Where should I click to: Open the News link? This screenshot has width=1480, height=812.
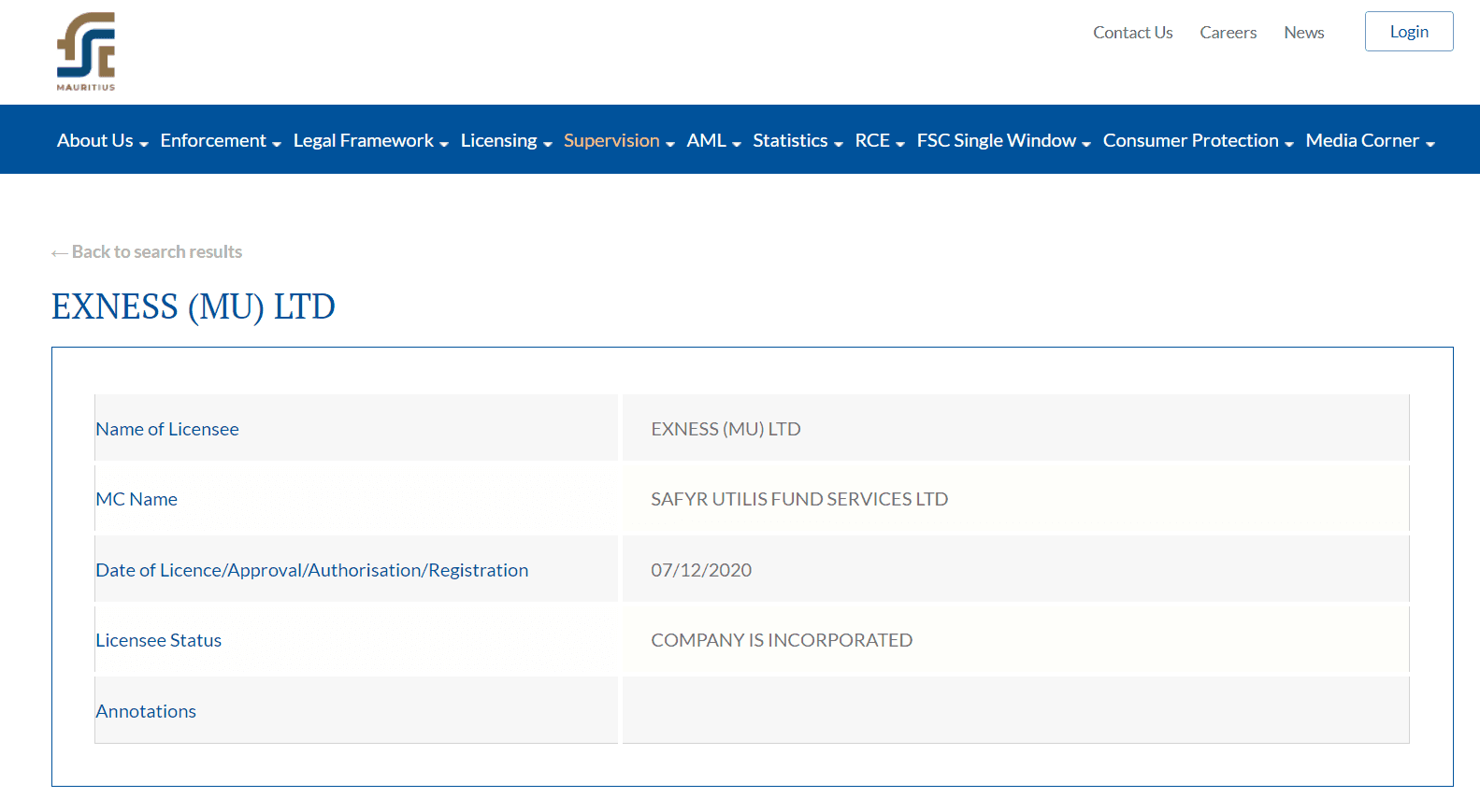1303,33
